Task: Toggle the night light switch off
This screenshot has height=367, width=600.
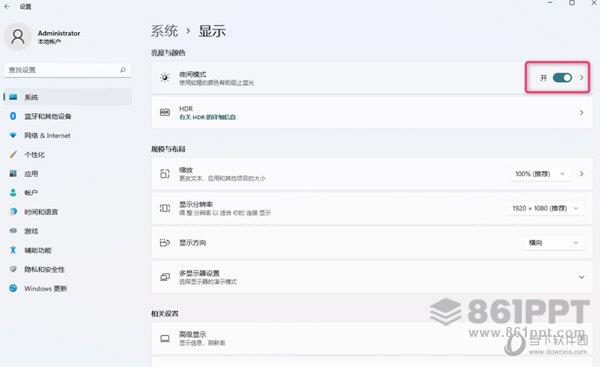Action: coord(562,78)
